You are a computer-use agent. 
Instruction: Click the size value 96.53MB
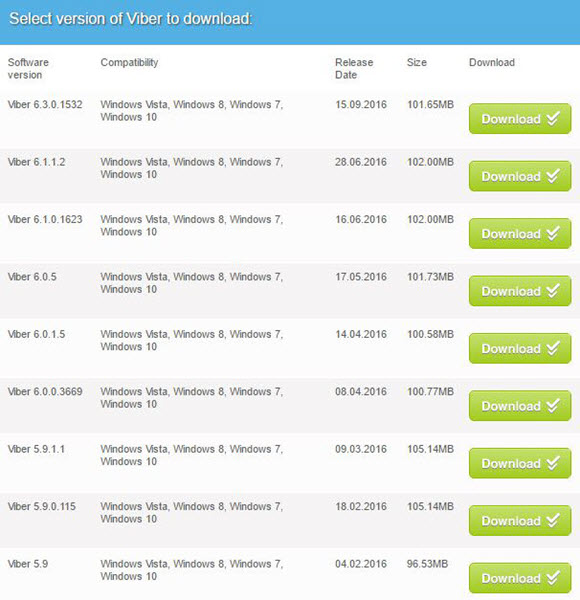click(x=427, y=564)
